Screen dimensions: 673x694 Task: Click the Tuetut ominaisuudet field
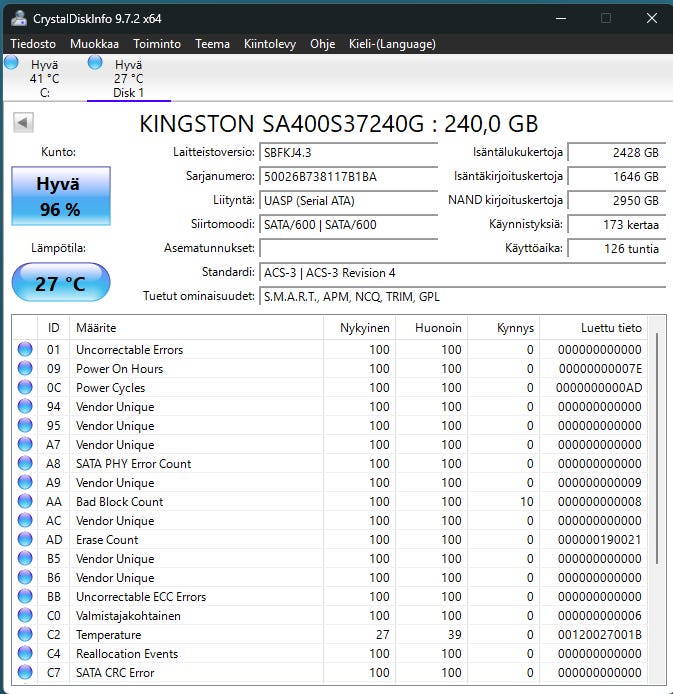click(x=462, y=297)
